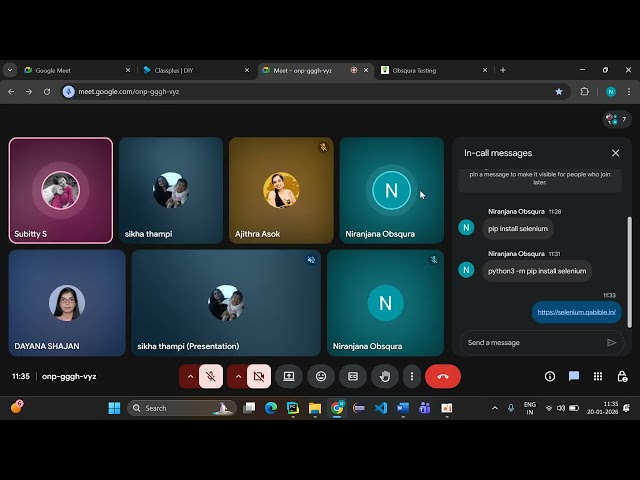640x480 pixels.
Task: Expand audio settings chevron beside microphone
Action: 190,376
